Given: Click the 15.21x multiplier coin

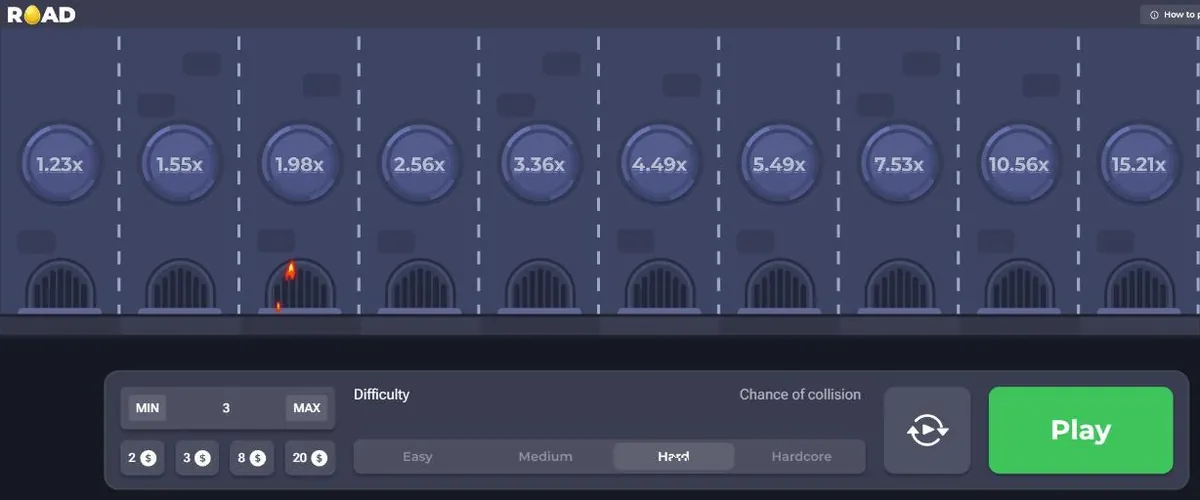Looking at the screenshot, I should [1140, 165].
